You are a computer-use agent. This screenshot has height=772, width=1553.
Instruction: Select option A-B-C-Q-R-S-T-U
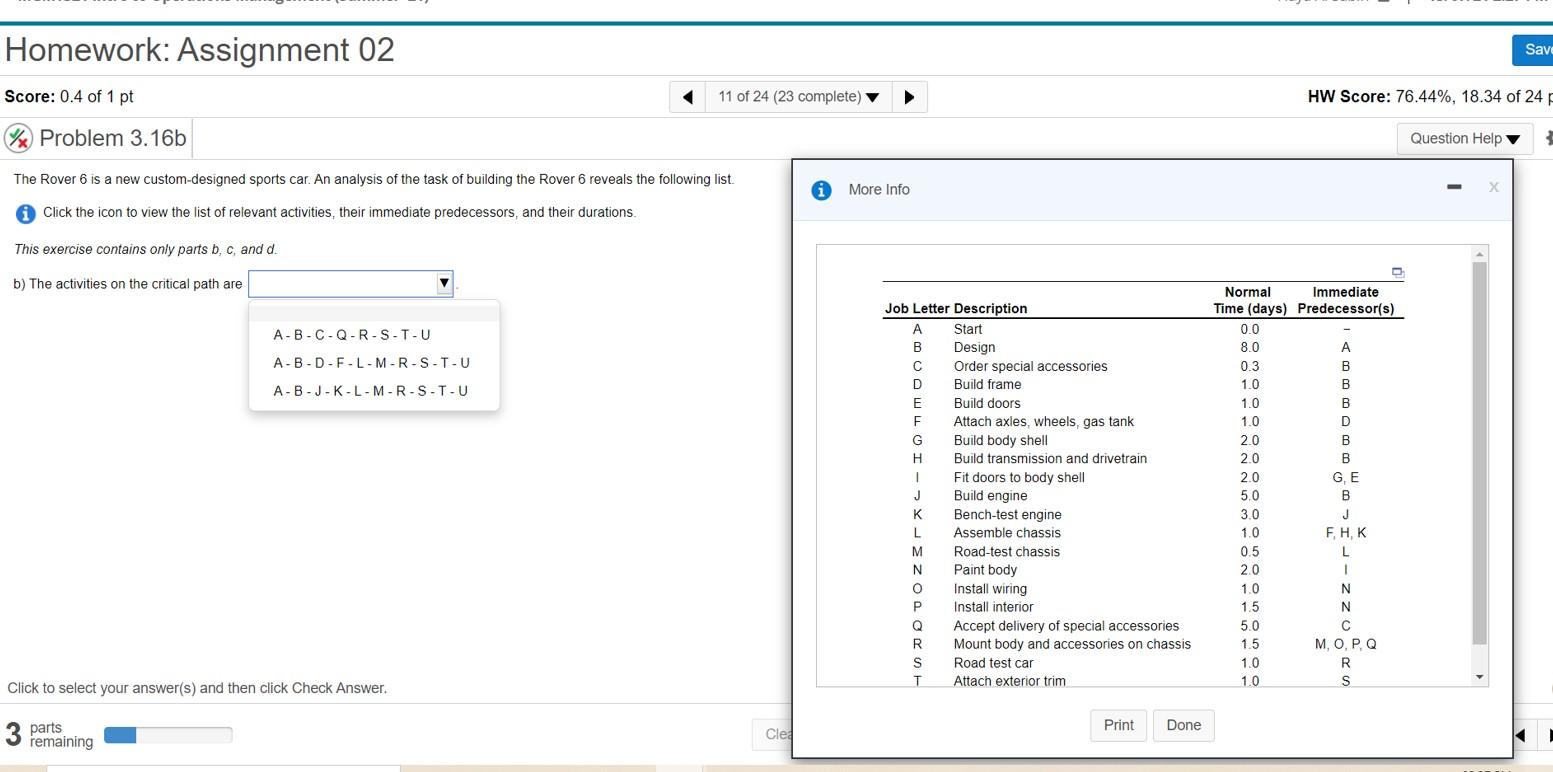pos(352,335)
